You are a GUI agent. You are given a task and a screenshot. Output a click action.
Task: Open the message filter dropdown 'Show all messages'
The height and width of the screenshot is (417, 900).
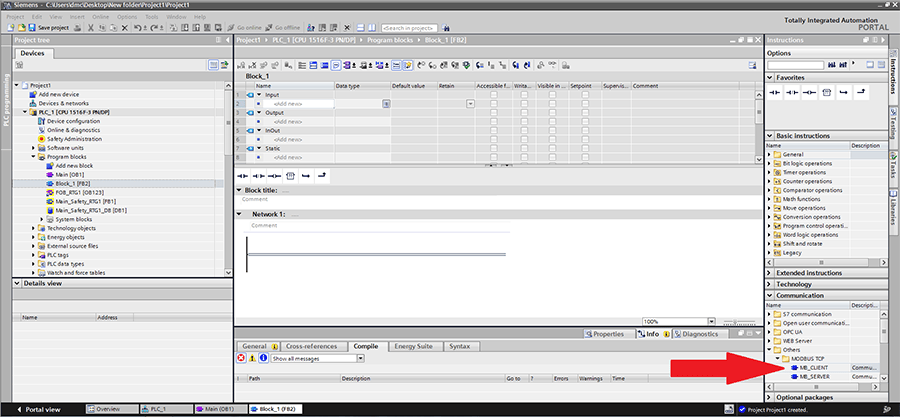360,358
